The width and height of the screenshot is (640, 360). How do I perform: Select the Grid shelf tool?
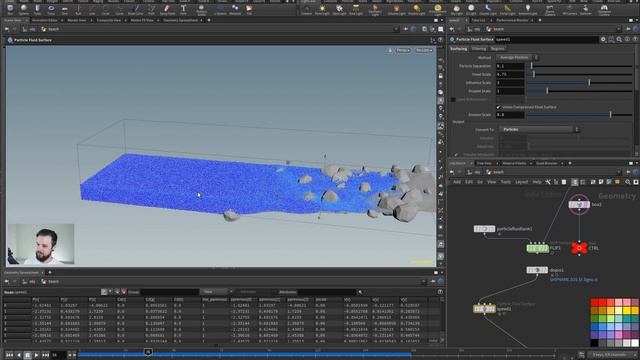coord(64,9)
